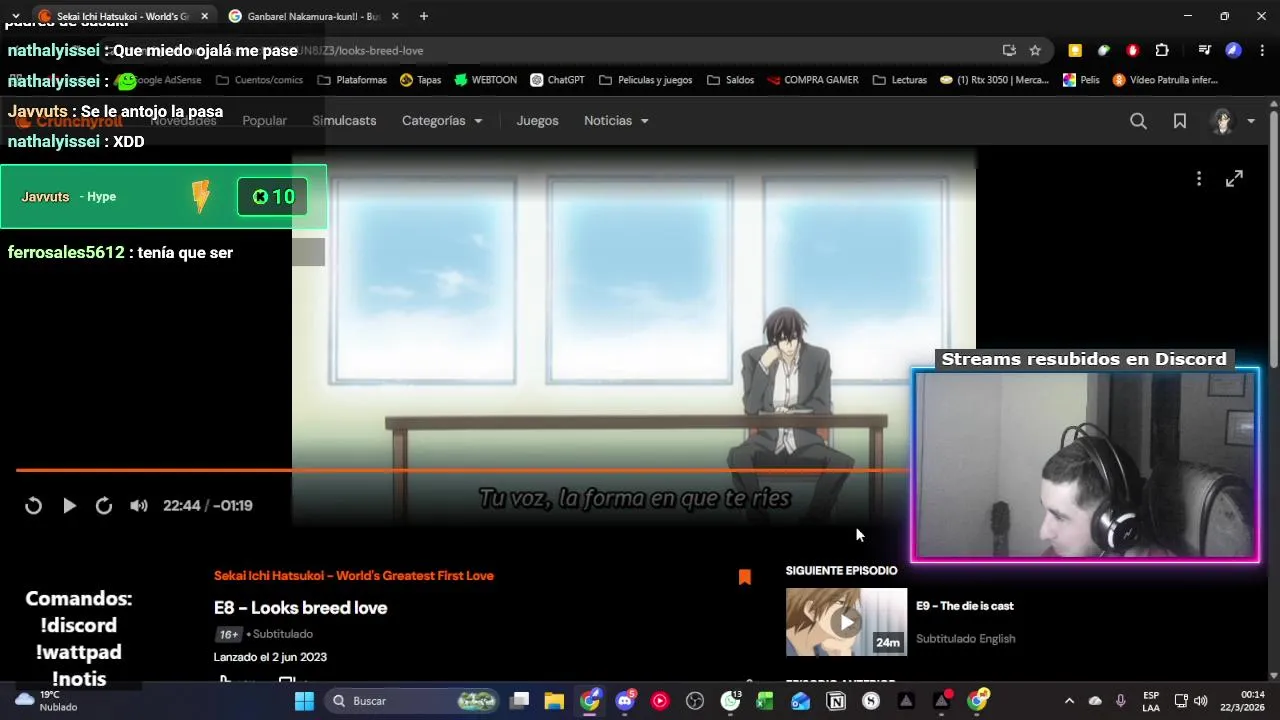The image size is (1280, 720).
Task: Open the Peliculas y juegos bookmark folder
Action: point(645,80)
